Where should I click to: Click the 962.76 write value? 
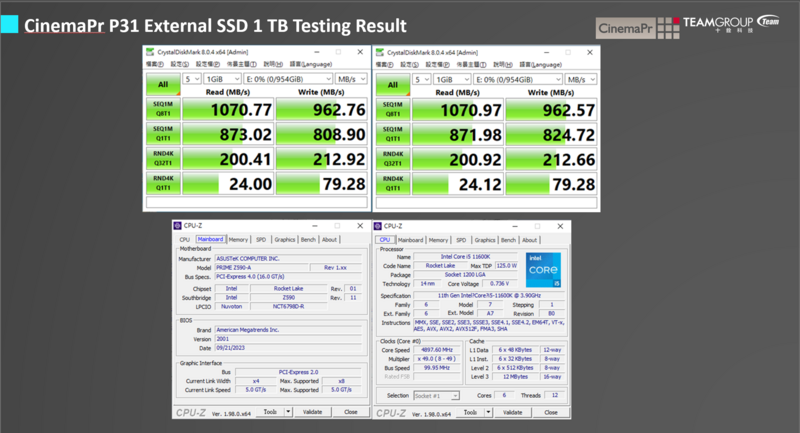pos(339,110)
